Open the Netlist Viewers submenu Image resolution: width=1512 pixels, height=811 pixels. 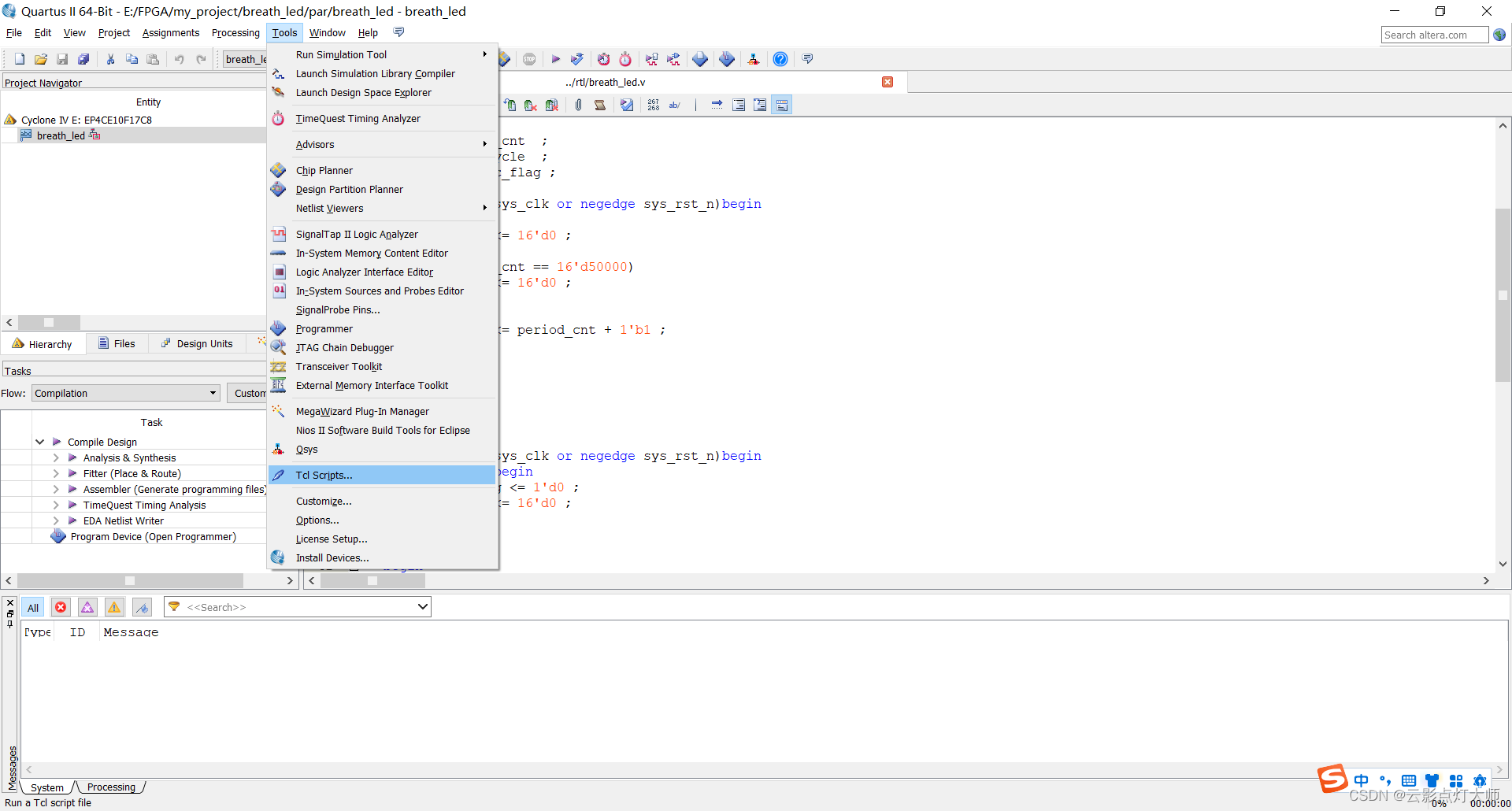pyautogui.click(x=383, y=208)
